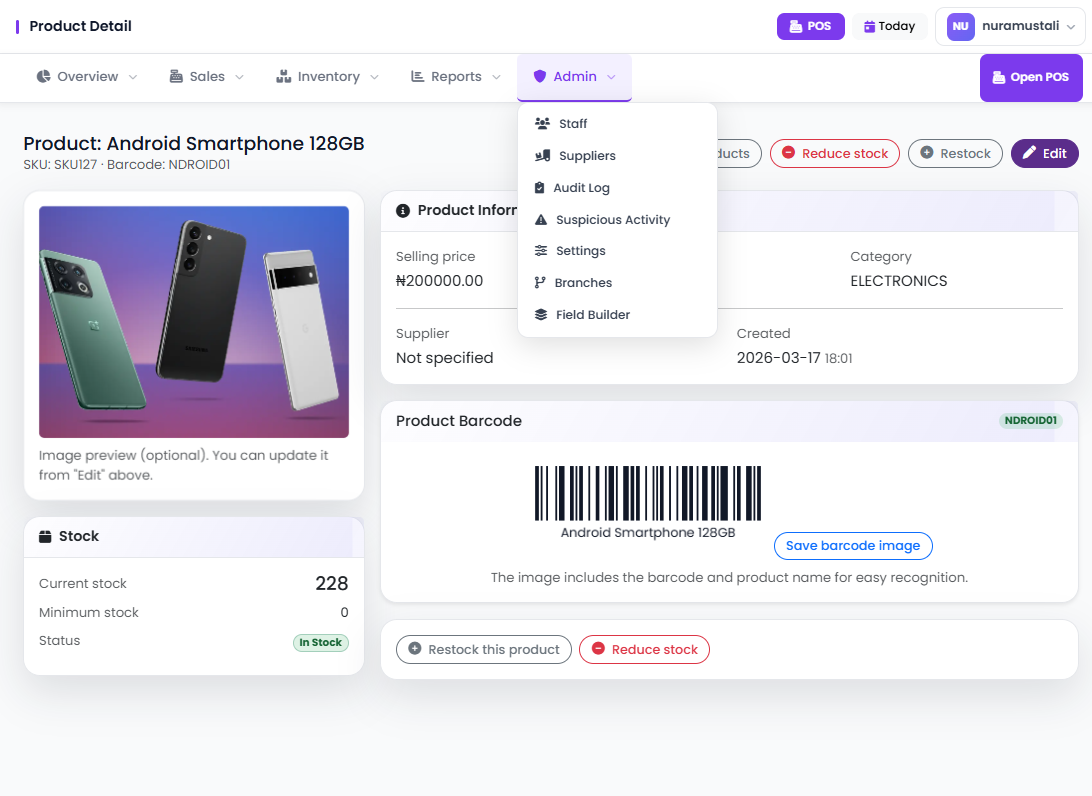Click the Open POS button
The image size is (1092, 796).
(x=1030, y=78)
